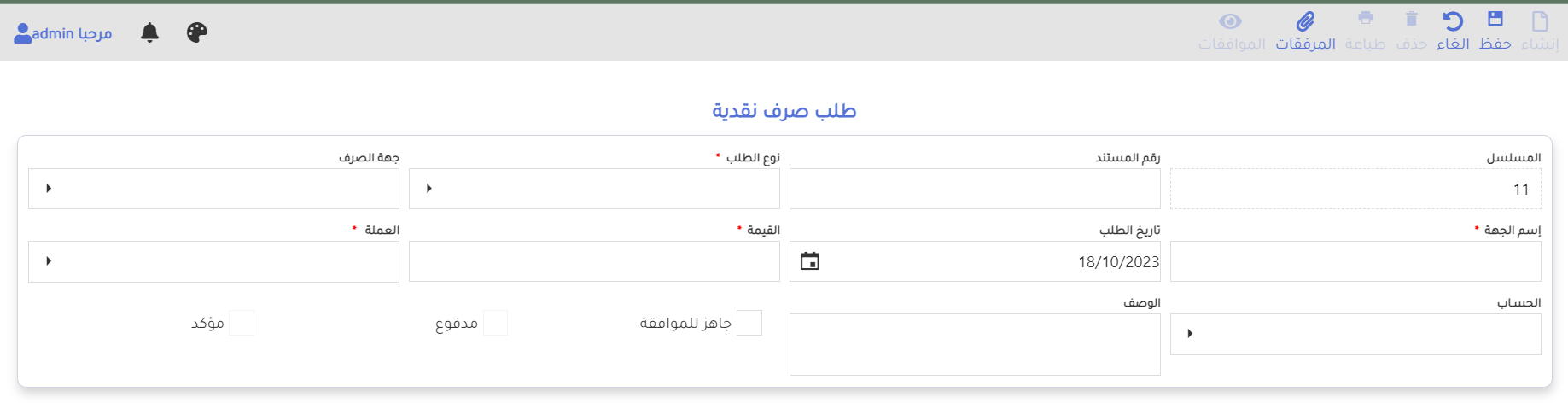Click the طباعة (print) printer icon
The height and width of the screenshot is (403, 1568).
[x=1366, y=18]
